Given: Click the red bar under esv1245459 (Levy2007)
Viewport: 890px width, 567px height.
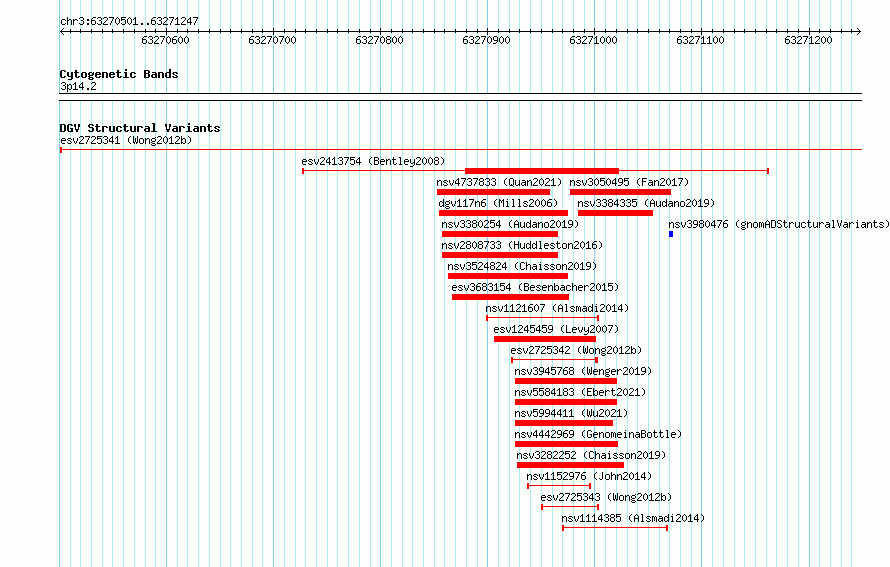Looking at the screenshot, I should pos(545,339).
